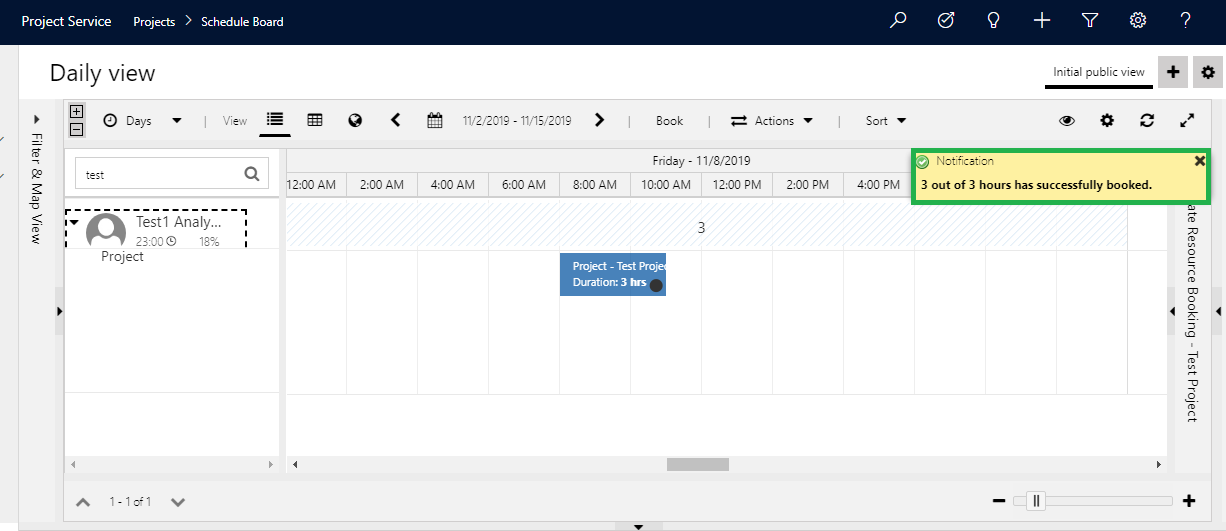Viewport: 1226px width, 531px height.
Task: Refresh the schedule board
Action: [x=1147, y=120]
